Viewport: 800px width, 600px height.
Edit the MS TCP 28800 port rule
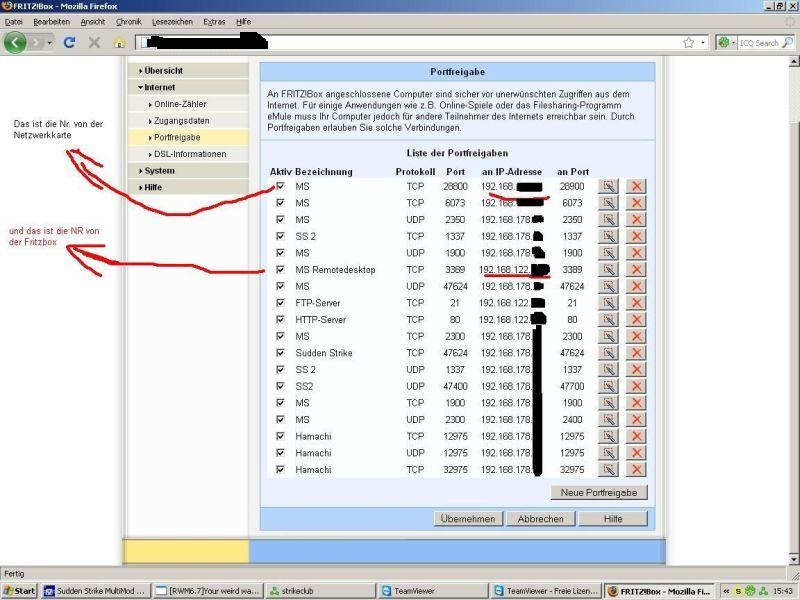click(608, 186)
